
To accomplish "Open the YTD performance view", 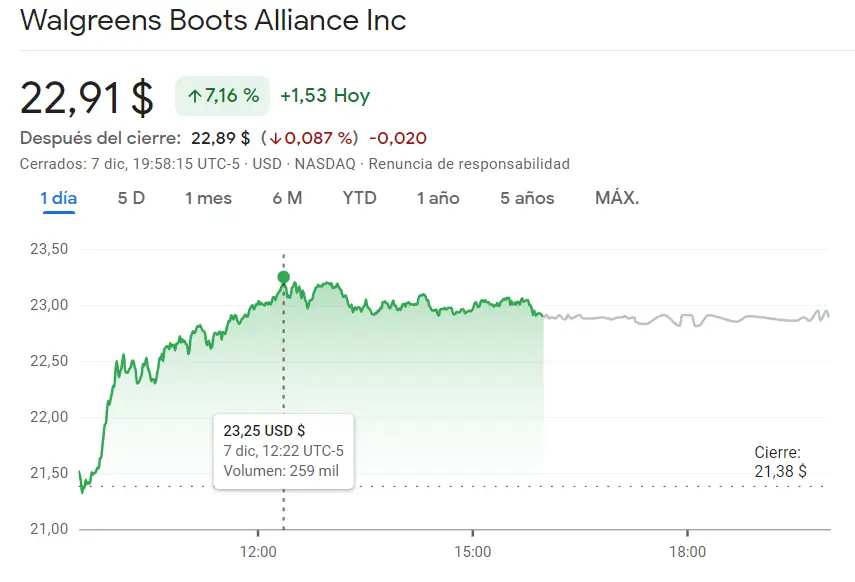I will coord(359,198).
